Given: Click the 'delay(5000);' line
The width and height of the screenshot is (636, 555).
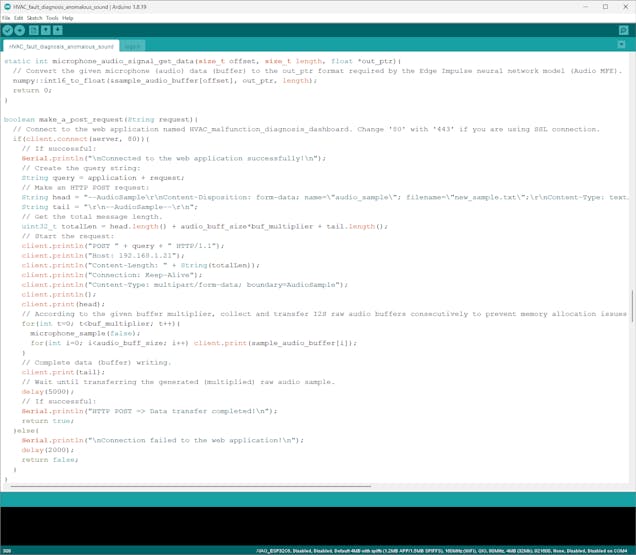Looking at the screenshot, I should [48, 392].
